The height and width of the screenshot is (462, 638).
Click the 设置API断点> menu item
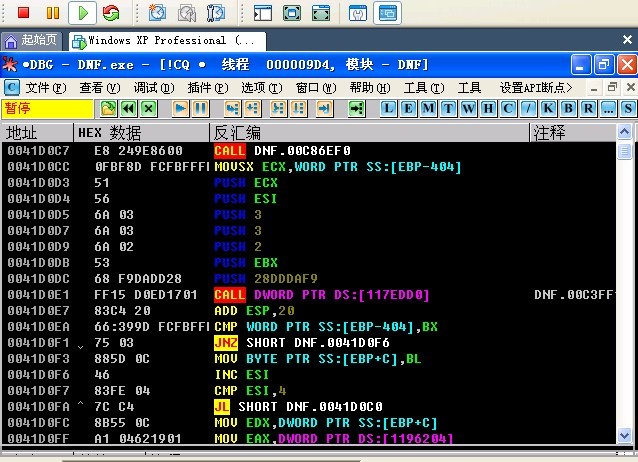tap(535, 88)
